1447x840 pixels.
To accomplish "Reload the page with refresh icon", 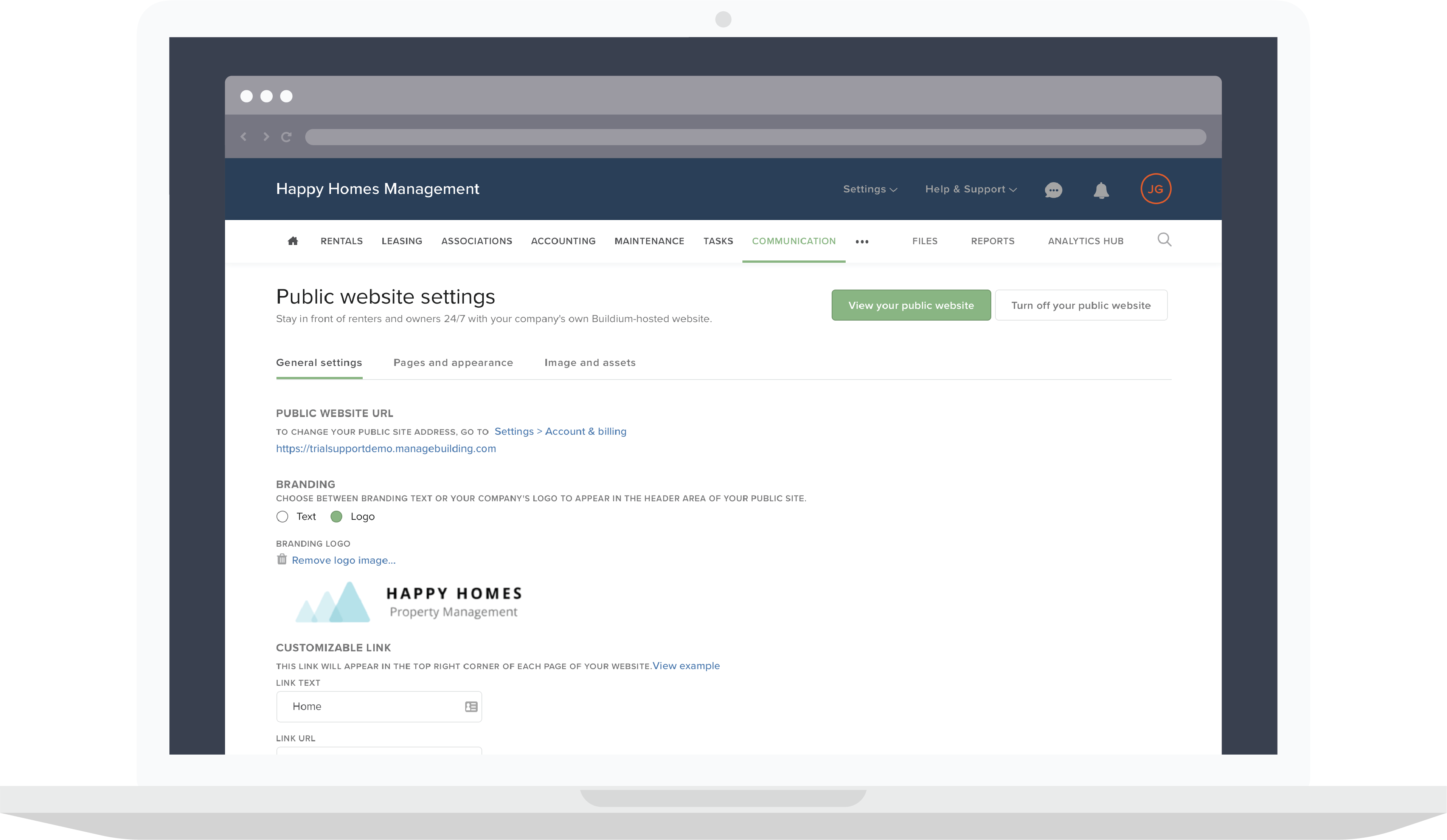I will pos(287,136).
